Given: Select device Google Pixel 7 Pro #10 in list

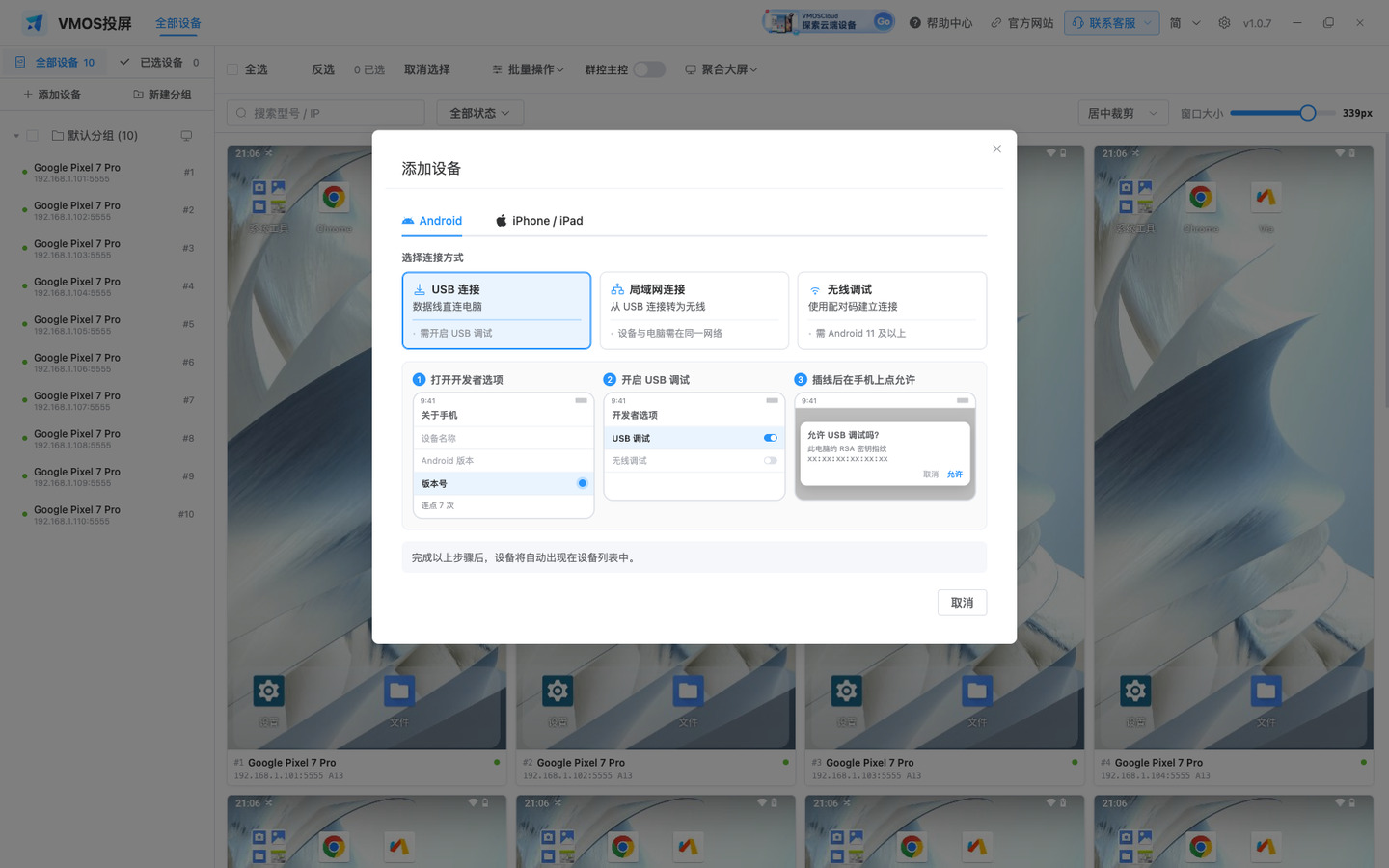Looking at the screenshot, I should [107, 515].
